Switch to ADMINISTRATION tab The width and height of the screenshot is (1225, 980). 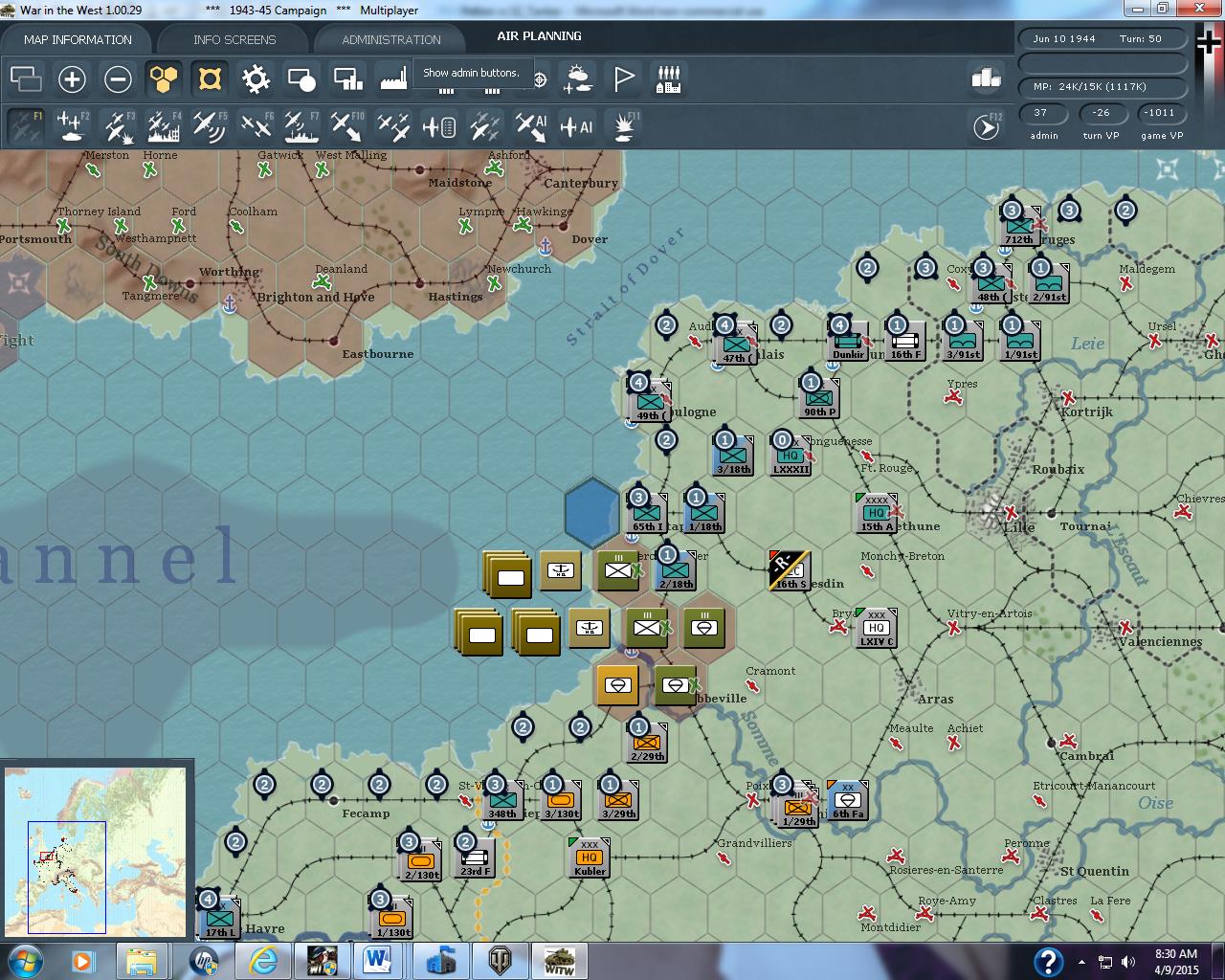click(x=391, y=39)
